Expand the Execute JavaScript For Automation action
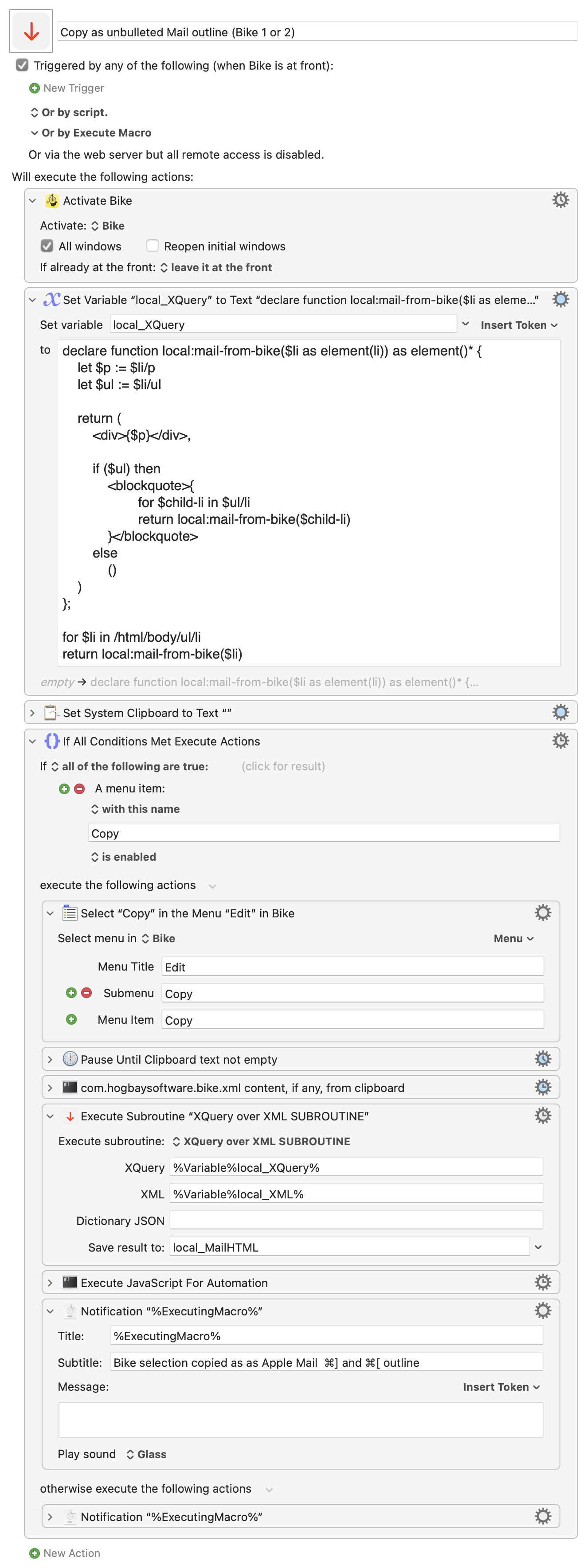Viewport: 587px width, 1568px height. pyautogui.click(x=51, y=1282)
